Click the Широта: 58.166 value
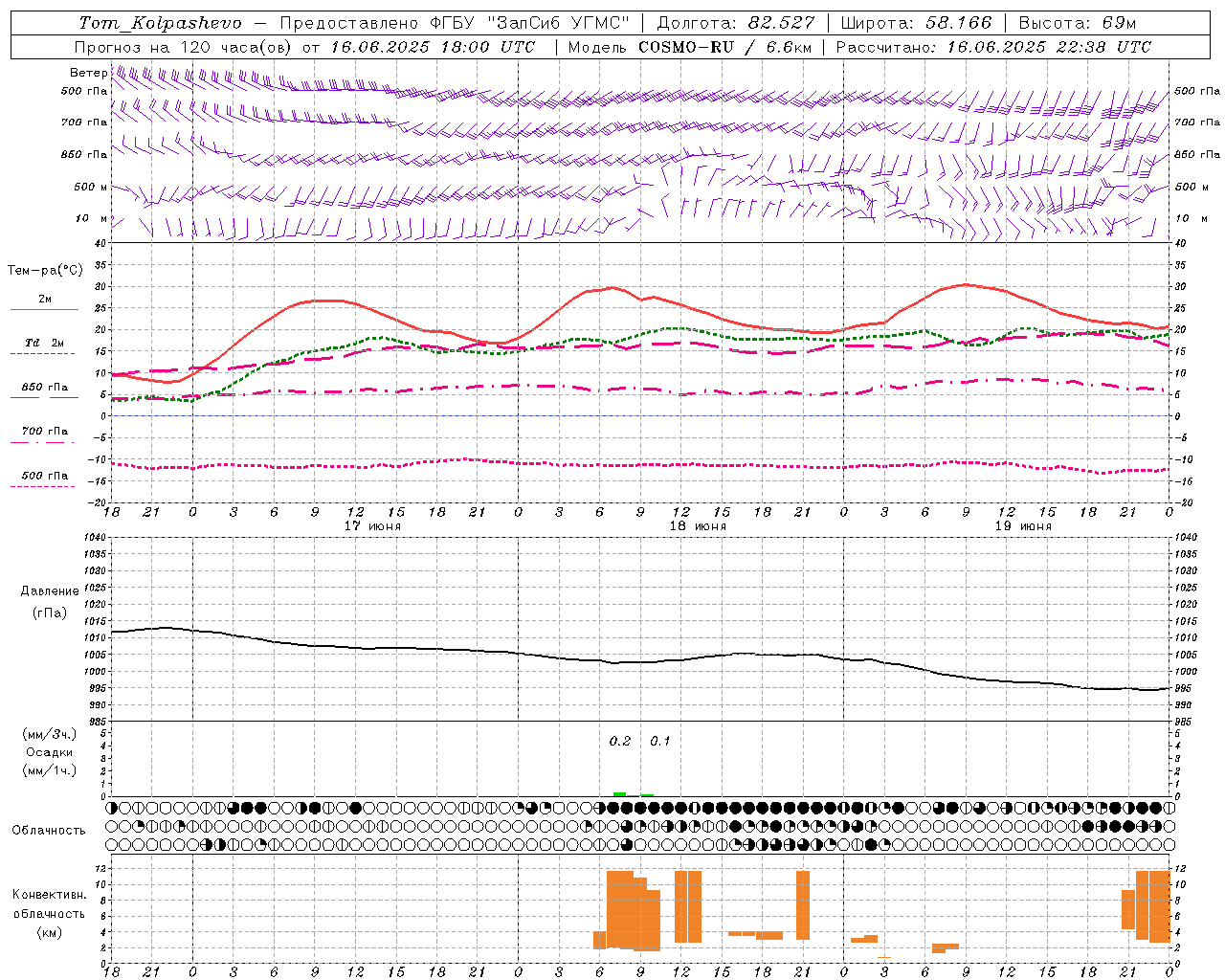 pyautogui.click(x=916, y=23)
